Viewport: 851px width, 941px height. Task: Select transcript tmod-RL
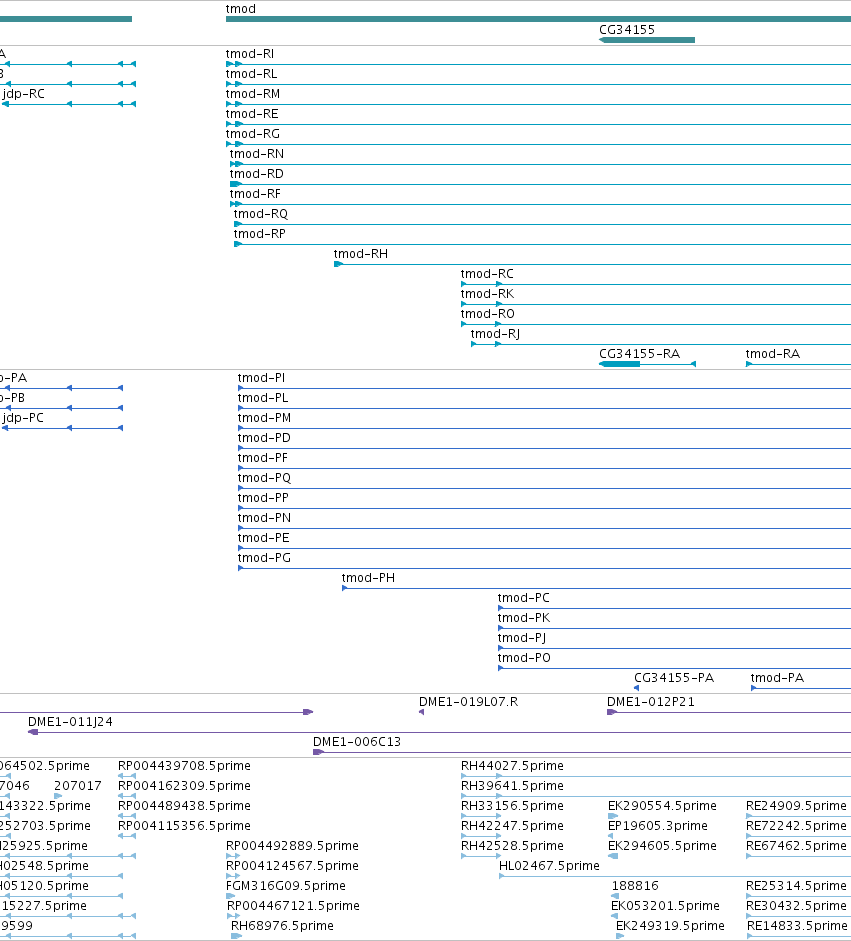coord(251,74)
